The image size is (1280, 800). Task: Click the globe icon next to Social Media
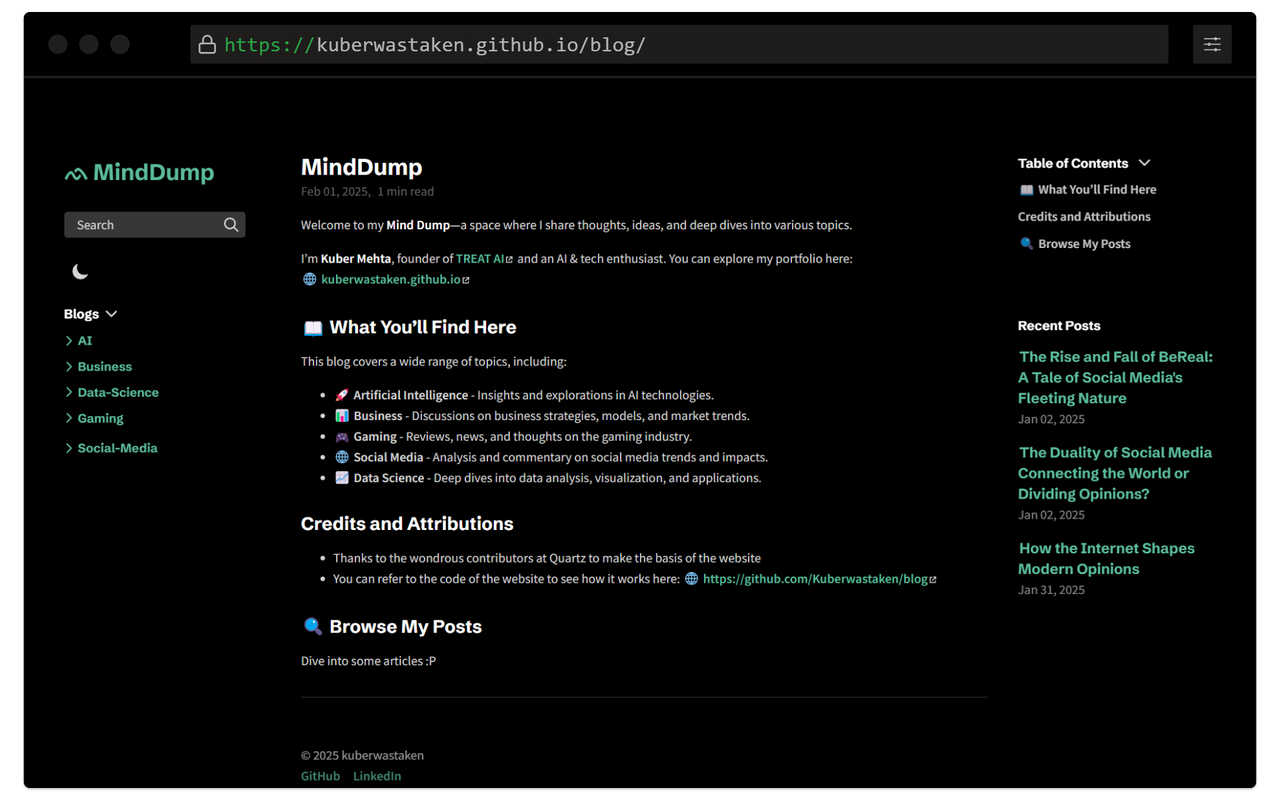click(x=342, y=457)
